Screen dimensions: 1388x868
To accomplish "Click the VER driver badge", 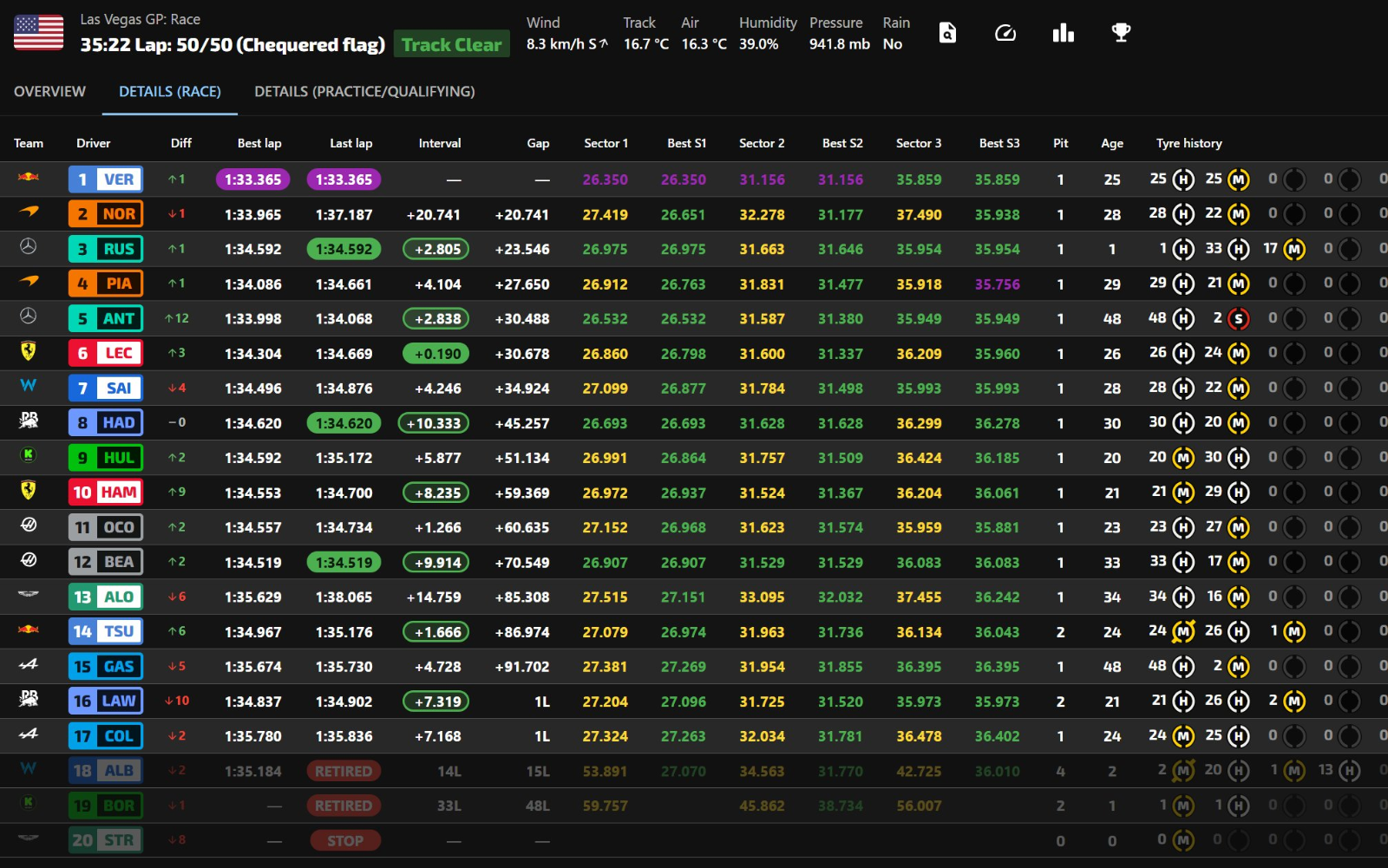I will coord(106,179).
